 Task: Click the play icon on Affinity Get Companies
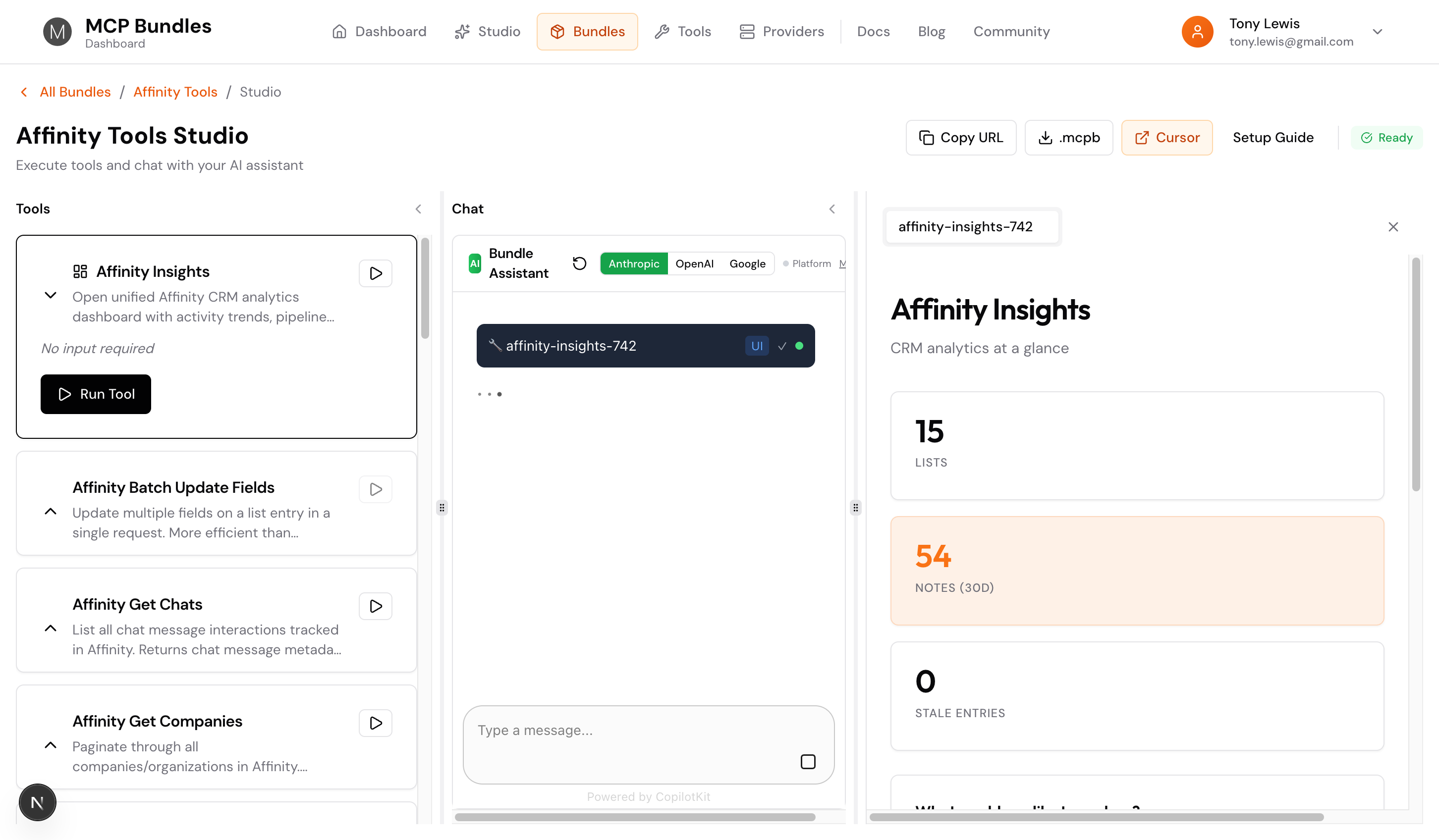pos(375,723)
